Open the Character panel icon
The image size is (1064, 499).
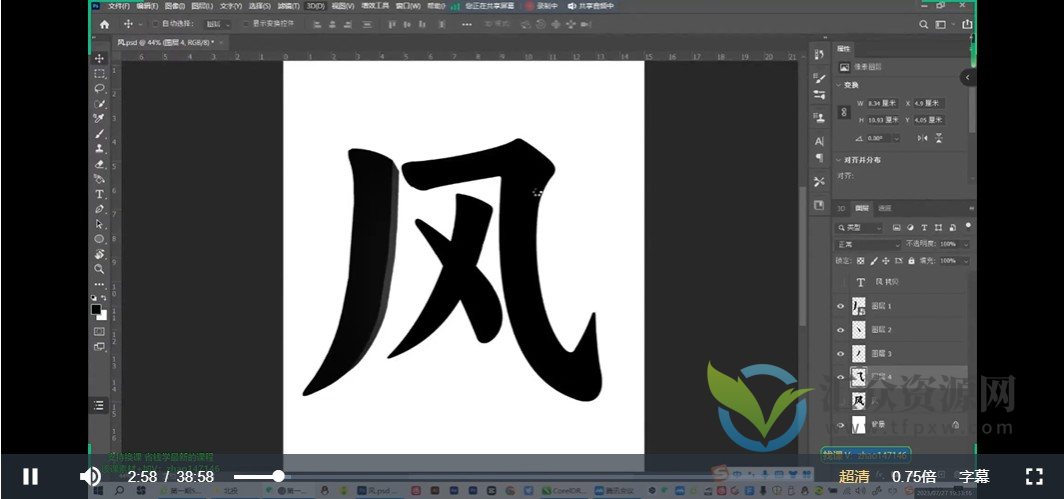point(819,141)
